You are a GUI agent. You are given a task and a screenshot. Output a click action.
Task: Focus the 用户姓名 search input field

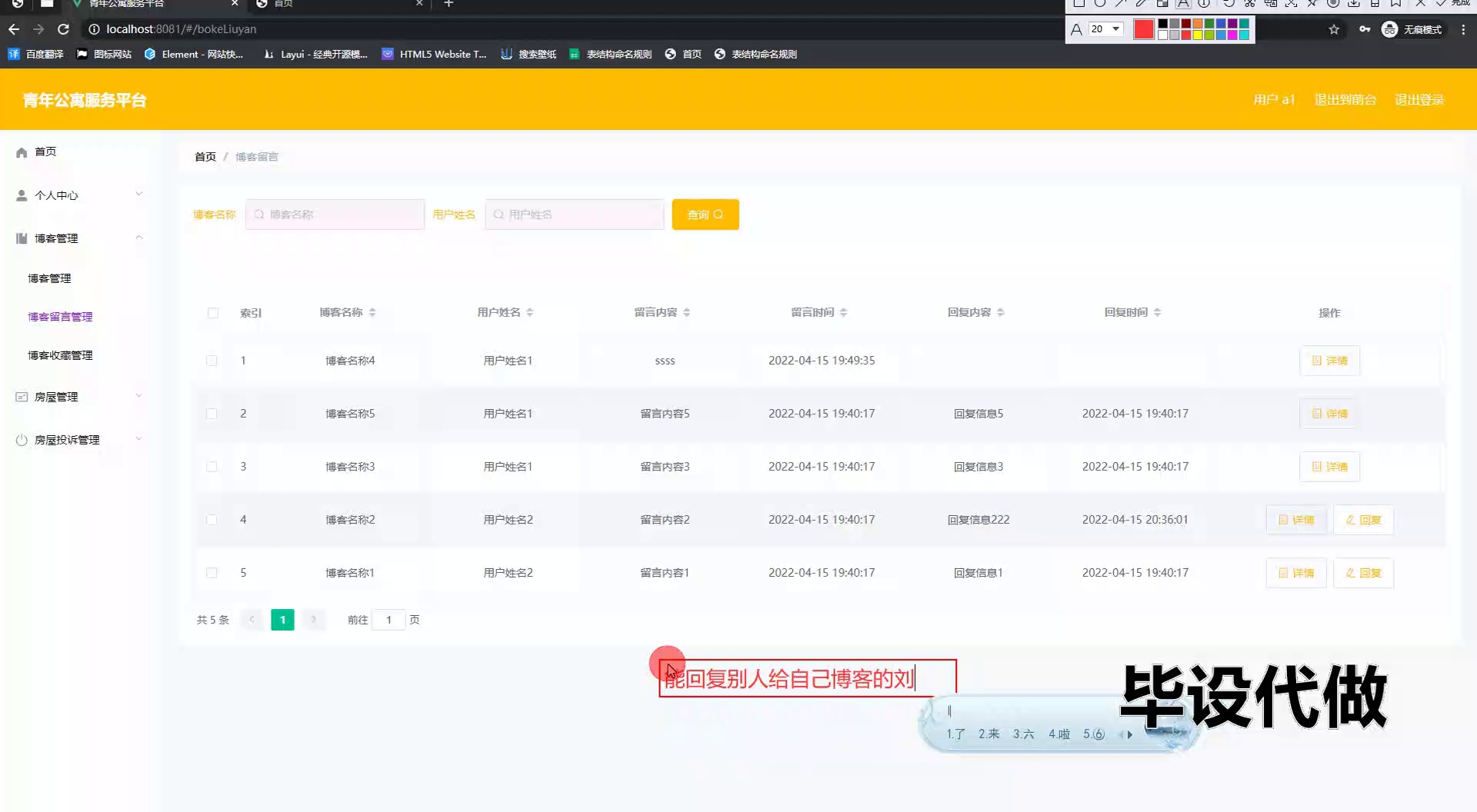[575, 215]
